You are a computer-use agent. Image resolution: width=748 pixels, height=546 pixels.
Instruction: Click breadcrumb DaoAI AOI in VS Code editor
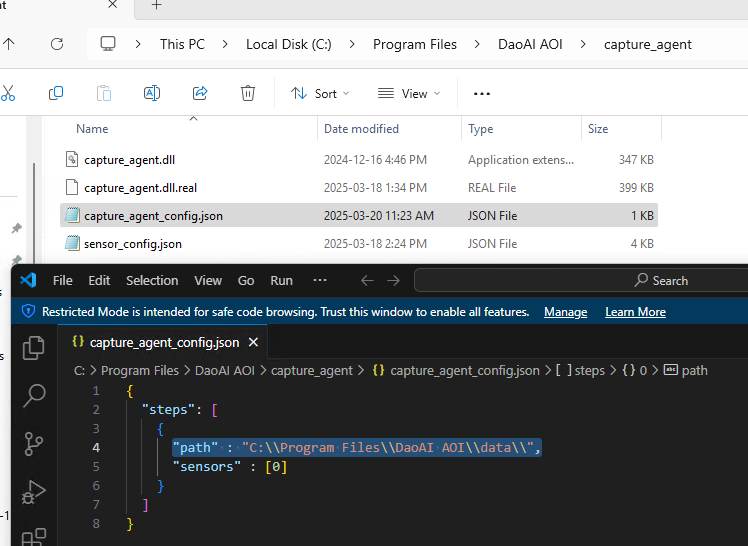point(225,371)
